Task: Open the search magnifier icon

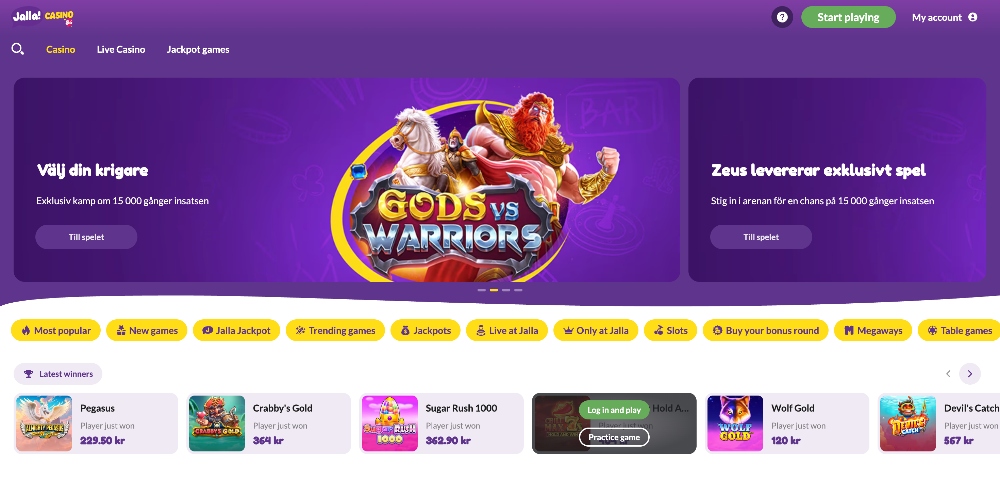Action: (x=18, y=49)
